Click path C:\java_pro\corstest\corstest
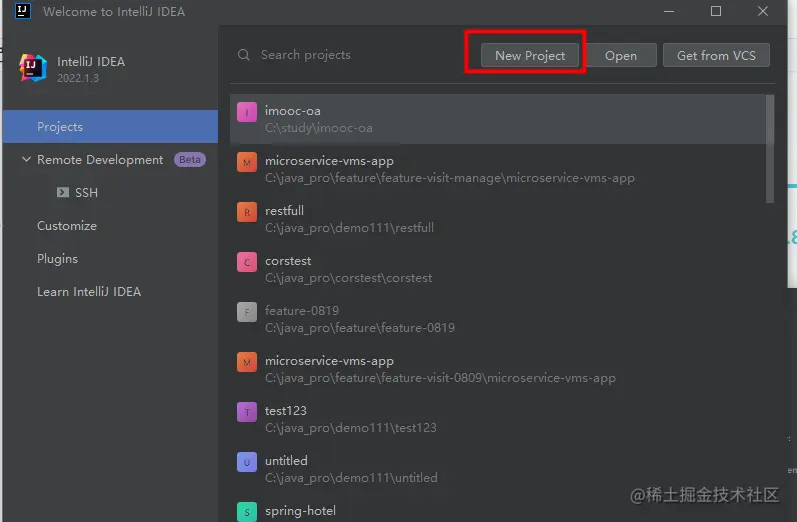 point(349,278)
